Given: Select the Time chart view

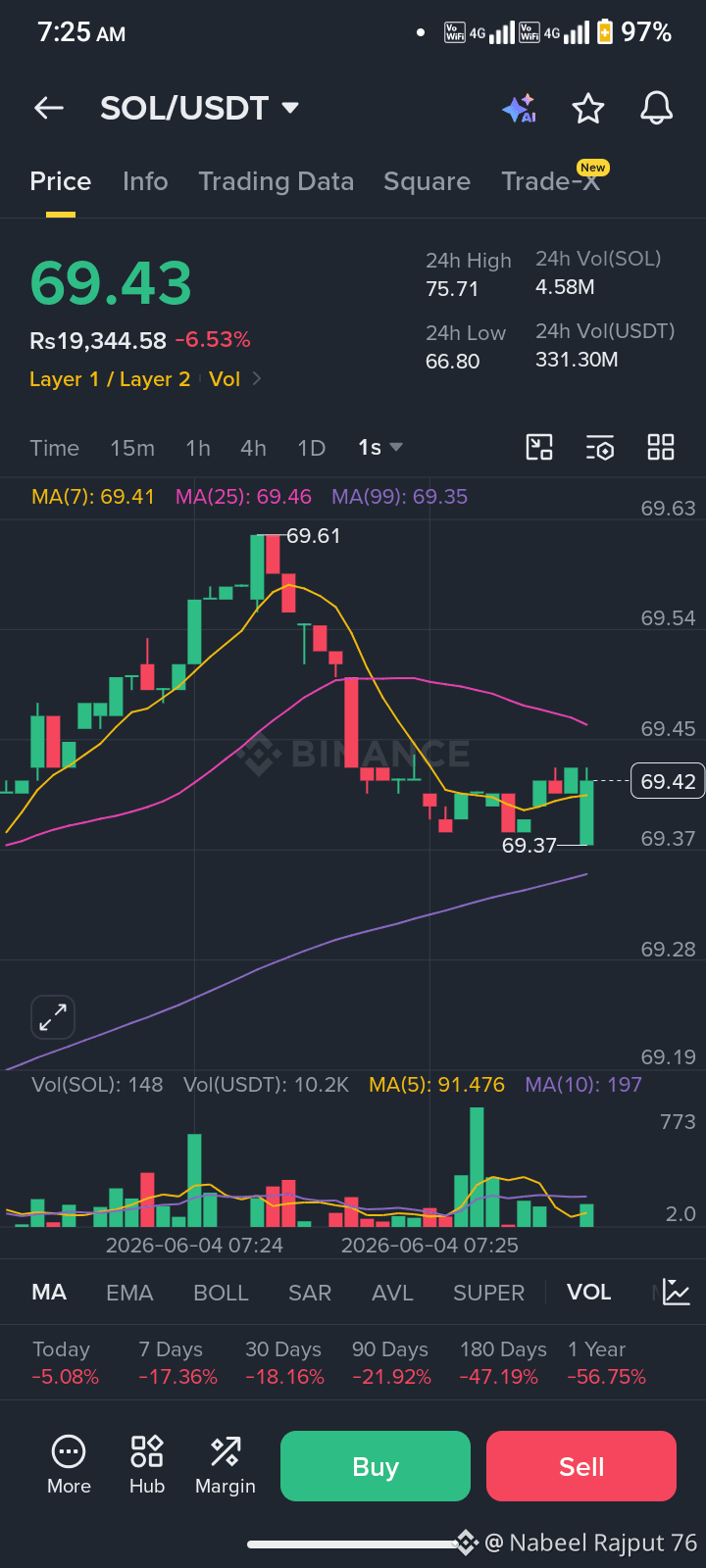Looking at the screenshot, I should tap(55, 448).
